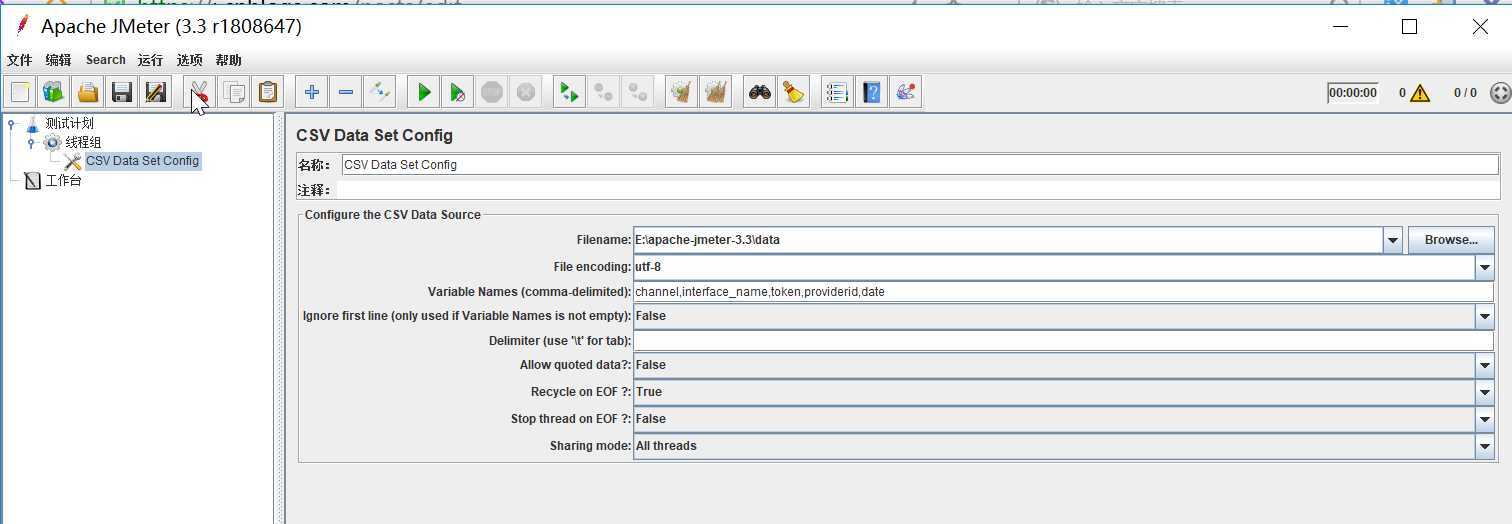
Task: Clear results with single broom icon
Action: pos(682,92)
